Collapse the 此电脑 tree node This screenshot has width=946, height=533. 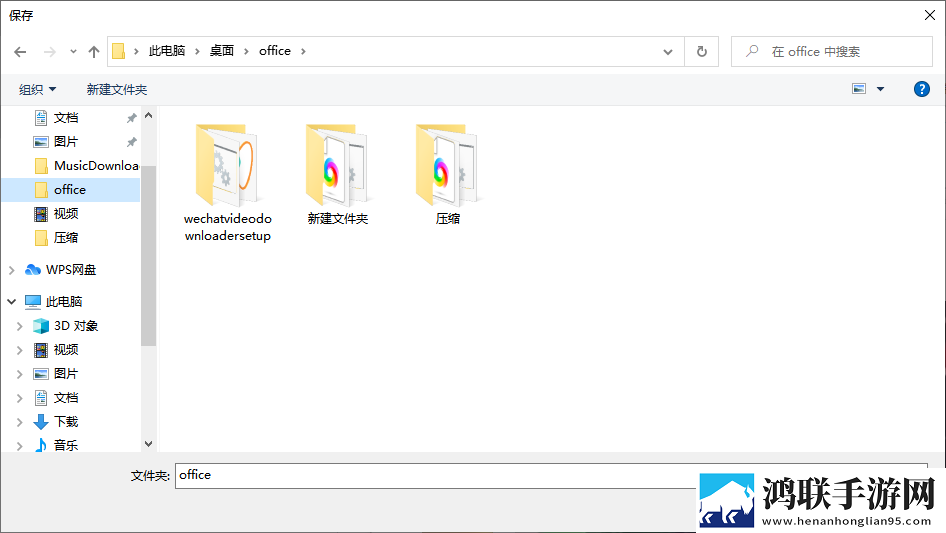coord(11,301)
